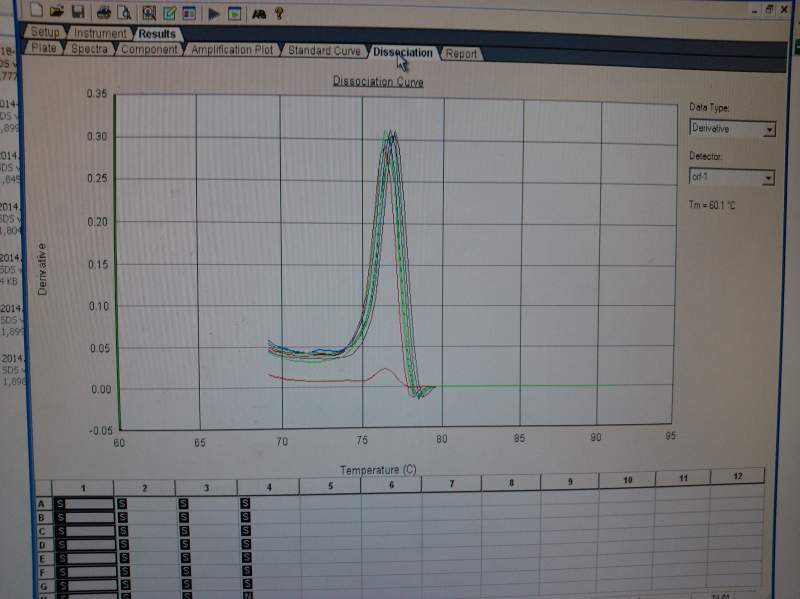Click the Print toolbar icon
The height and width of the screenshot is (599, 800).
pos(104,12)
